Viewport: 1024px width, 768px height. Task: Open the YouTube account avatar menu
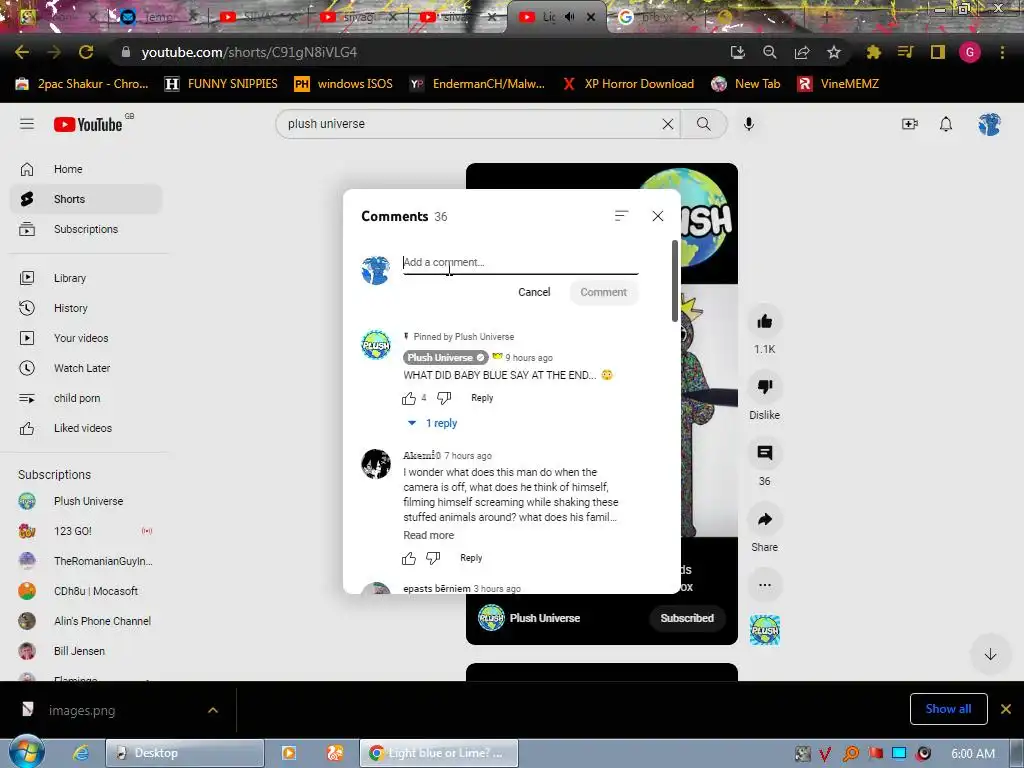coord(989,124)
